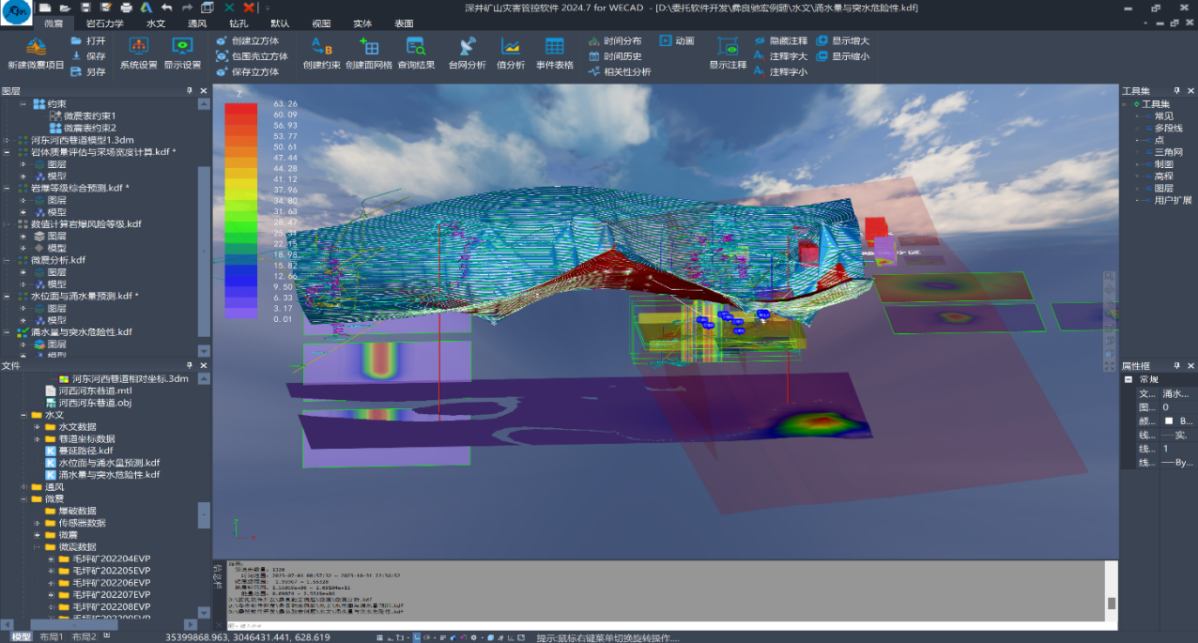Viewport: 1198px width, 643px height.
Task: Select the 创建面网格 tool
Action: [x=368, y=47]
